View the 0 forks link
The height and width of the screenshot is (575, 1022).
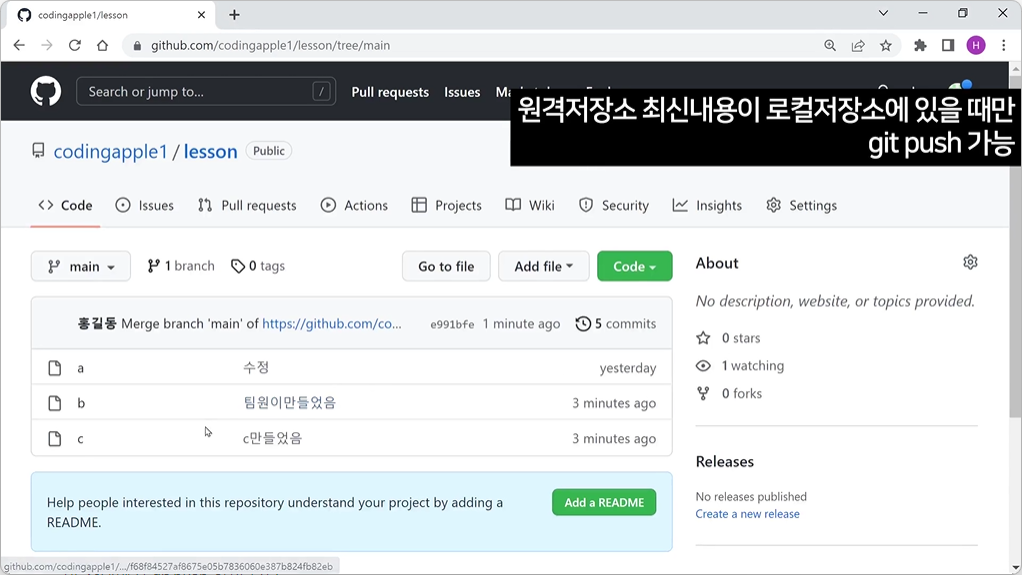(x=729, y=393)
